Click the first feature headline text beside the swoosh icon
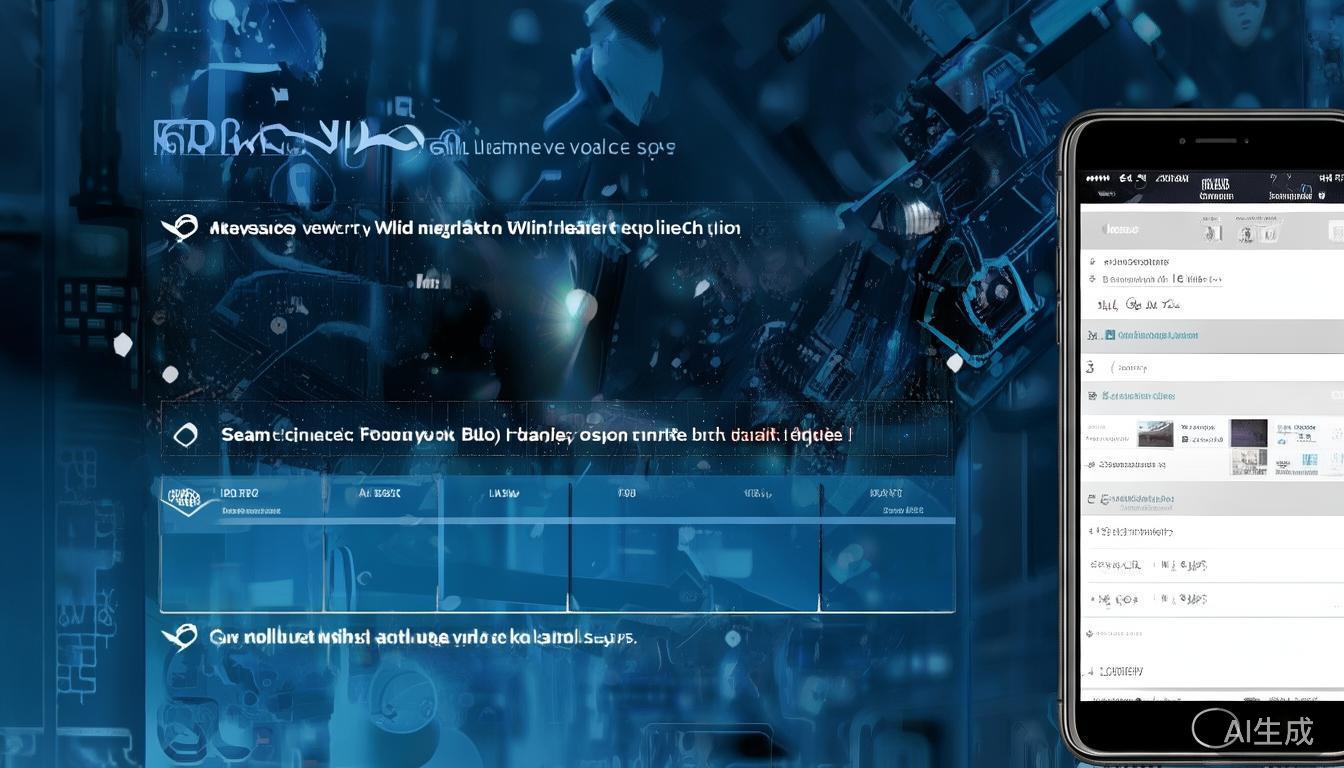Viewport: 1344px width, 768px height. (475, 228)
